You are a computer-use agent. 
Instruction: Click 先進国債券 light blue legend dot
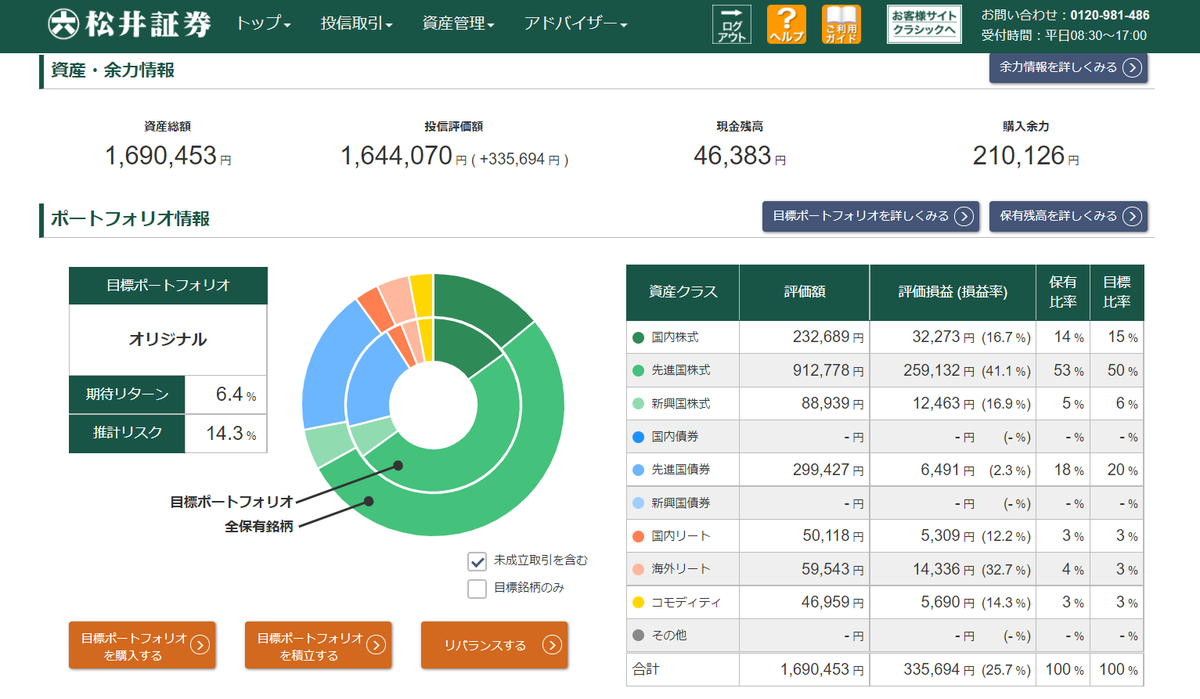point(638,469)
